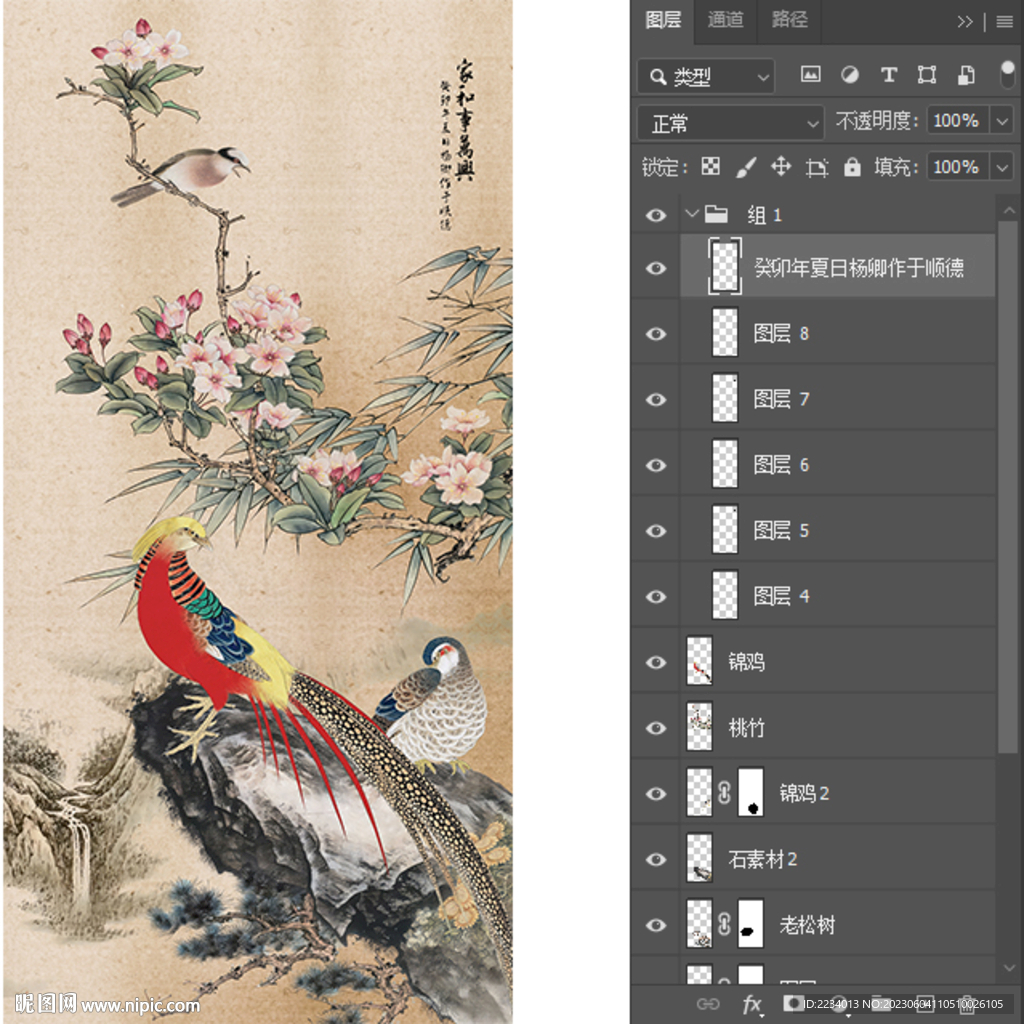Click the 石素材2 layer thumbnail
The image size is (1024, 1024).
click(x=699, y=857)
